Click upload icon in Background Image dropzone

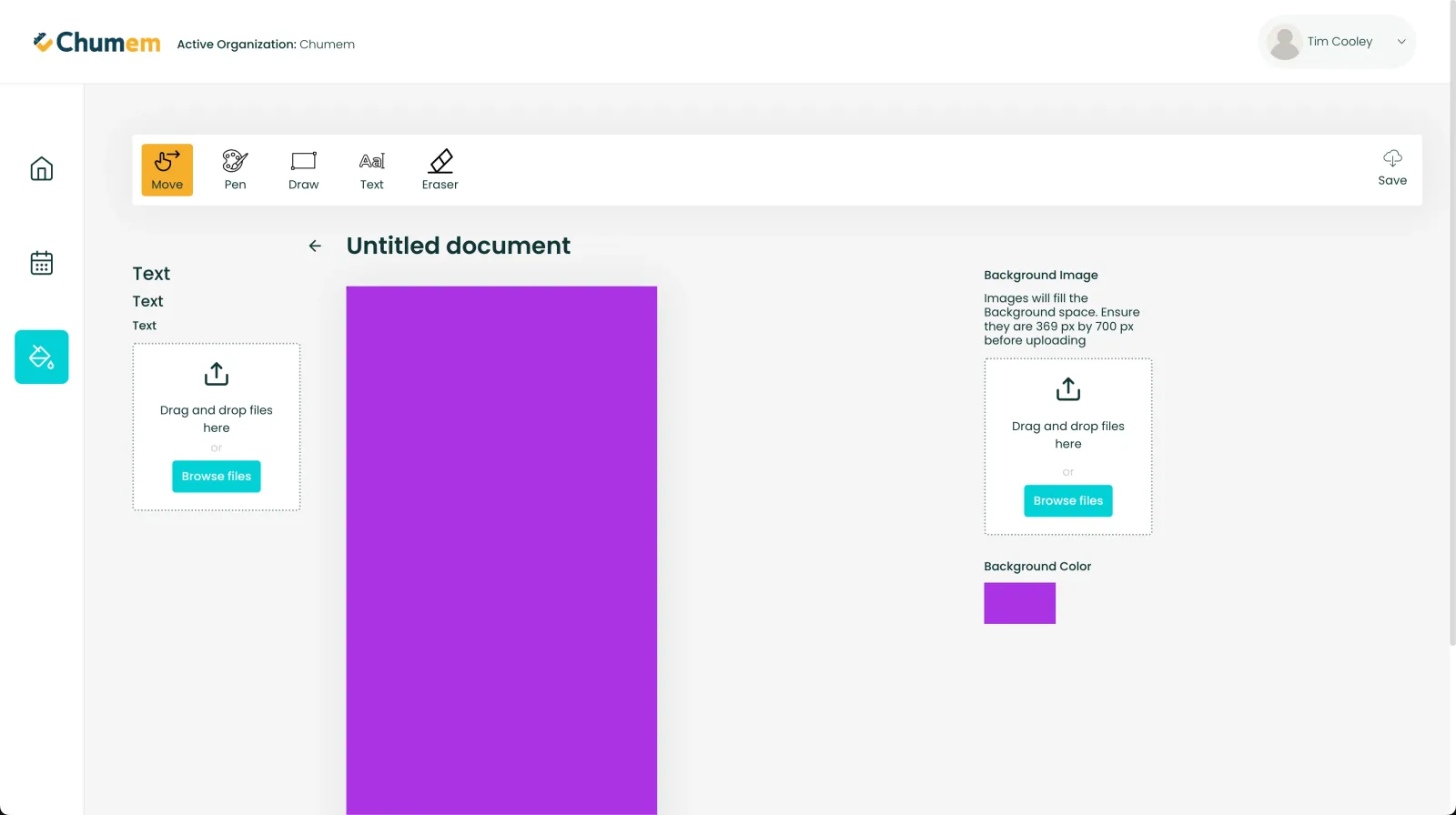pyautogui.click(x=1068, y=389)
